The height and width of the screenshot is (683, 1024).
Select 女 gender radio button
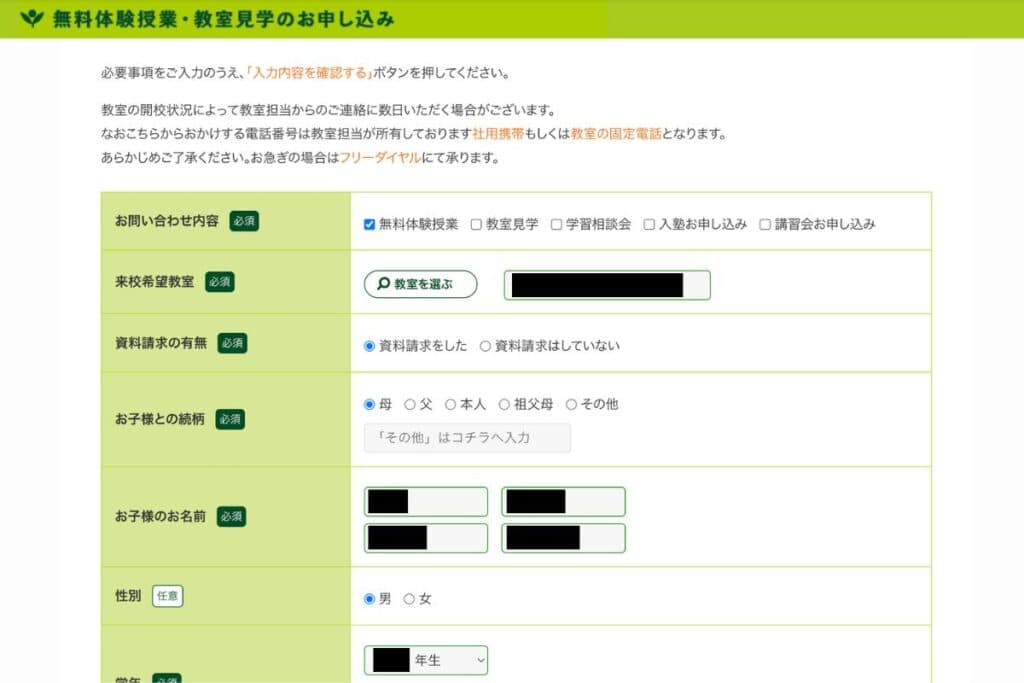(x=409, y=599)
